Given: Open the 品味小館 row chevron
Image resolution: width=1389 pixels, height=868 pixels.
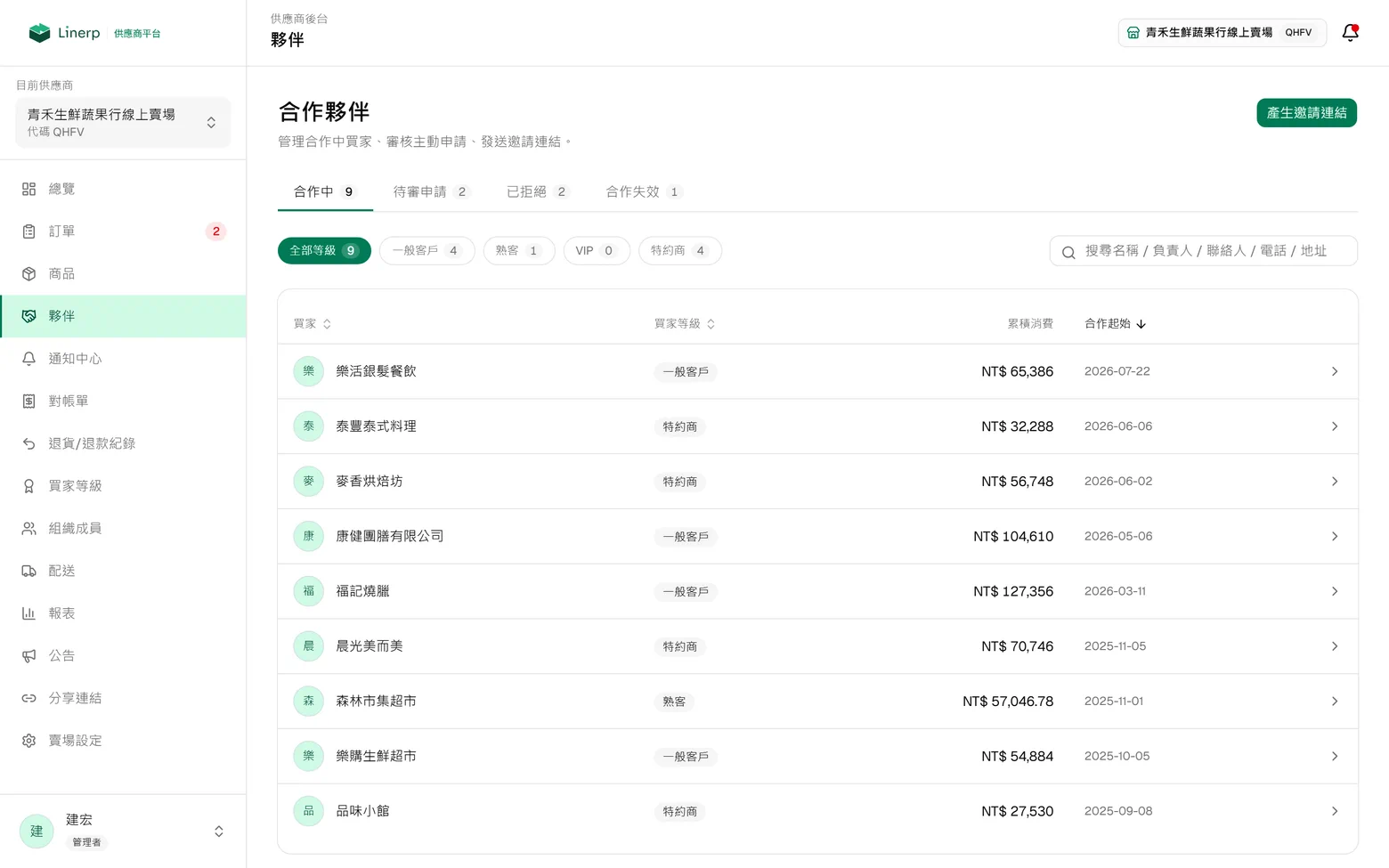Looking at the screenshot, I should (x=1335, y=811).
